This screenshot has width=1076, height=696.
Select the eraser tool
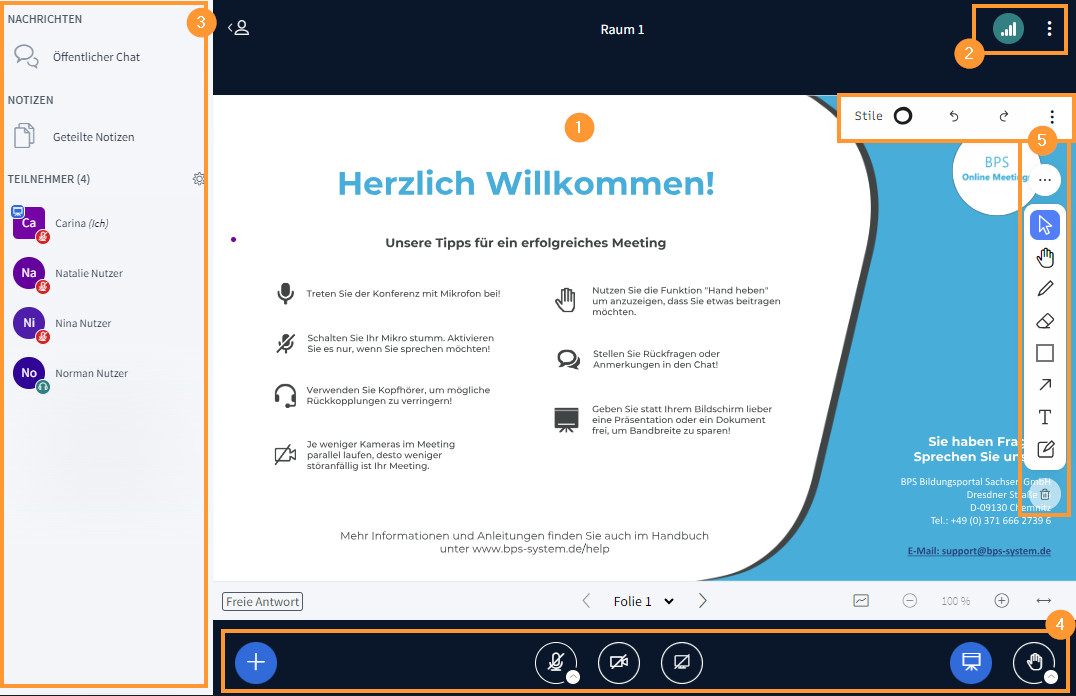coord(1044,320)
